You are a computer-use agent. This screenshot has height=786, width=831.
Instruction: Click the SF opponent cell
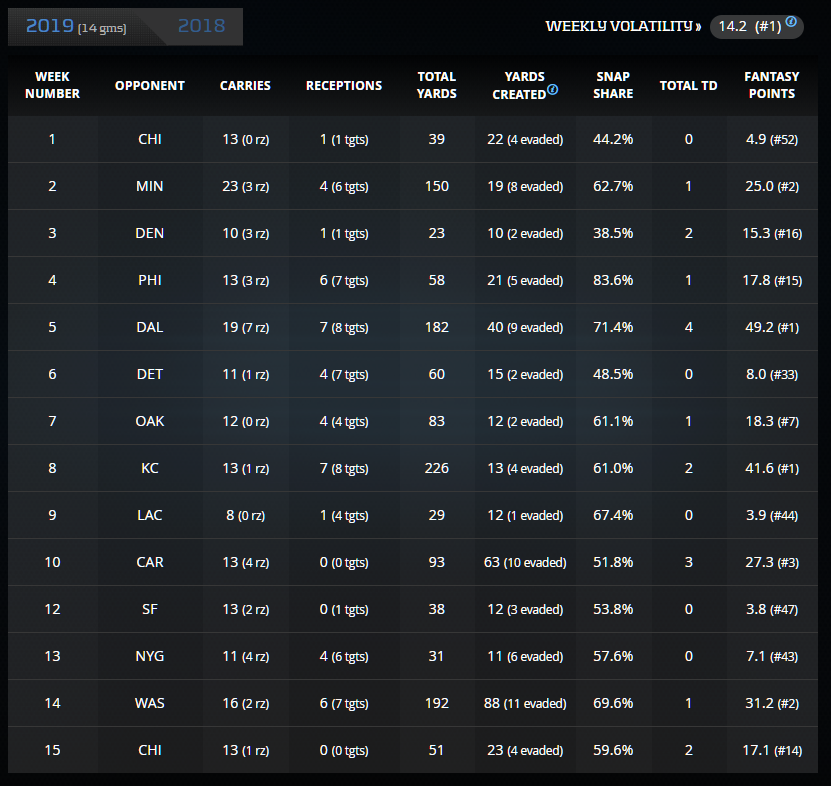(150, 609)
